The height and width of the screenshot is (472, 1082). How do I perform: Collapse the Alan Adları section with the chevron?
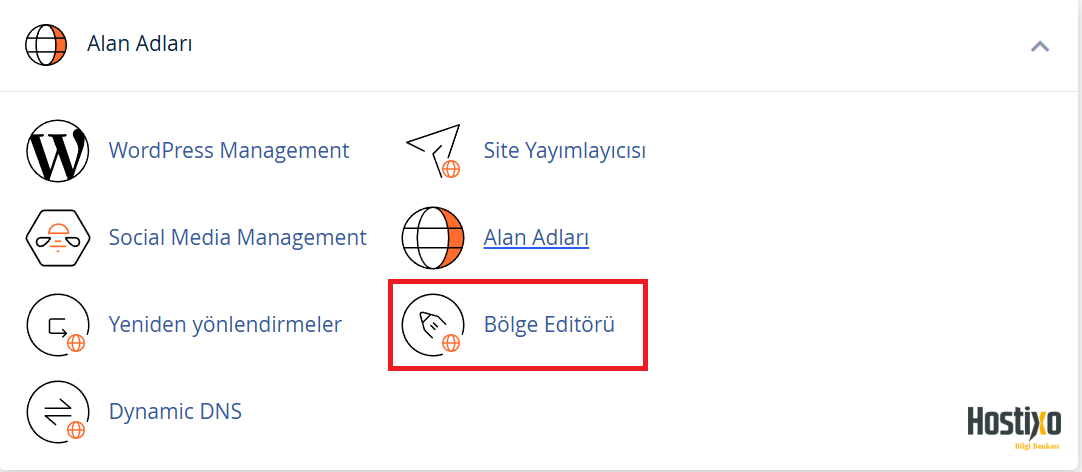[1040, 46]
